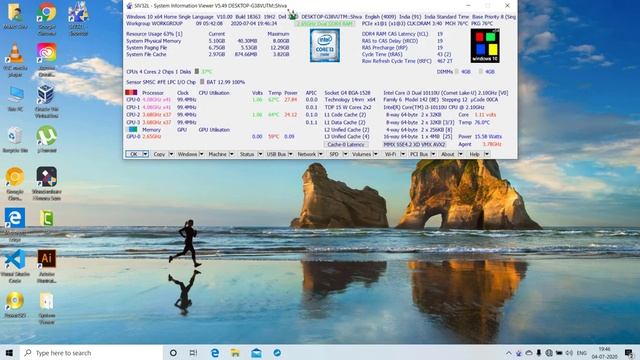Click the CPU-0 row label
Viewport: 640px width, 360px height.
click(133, 99)
